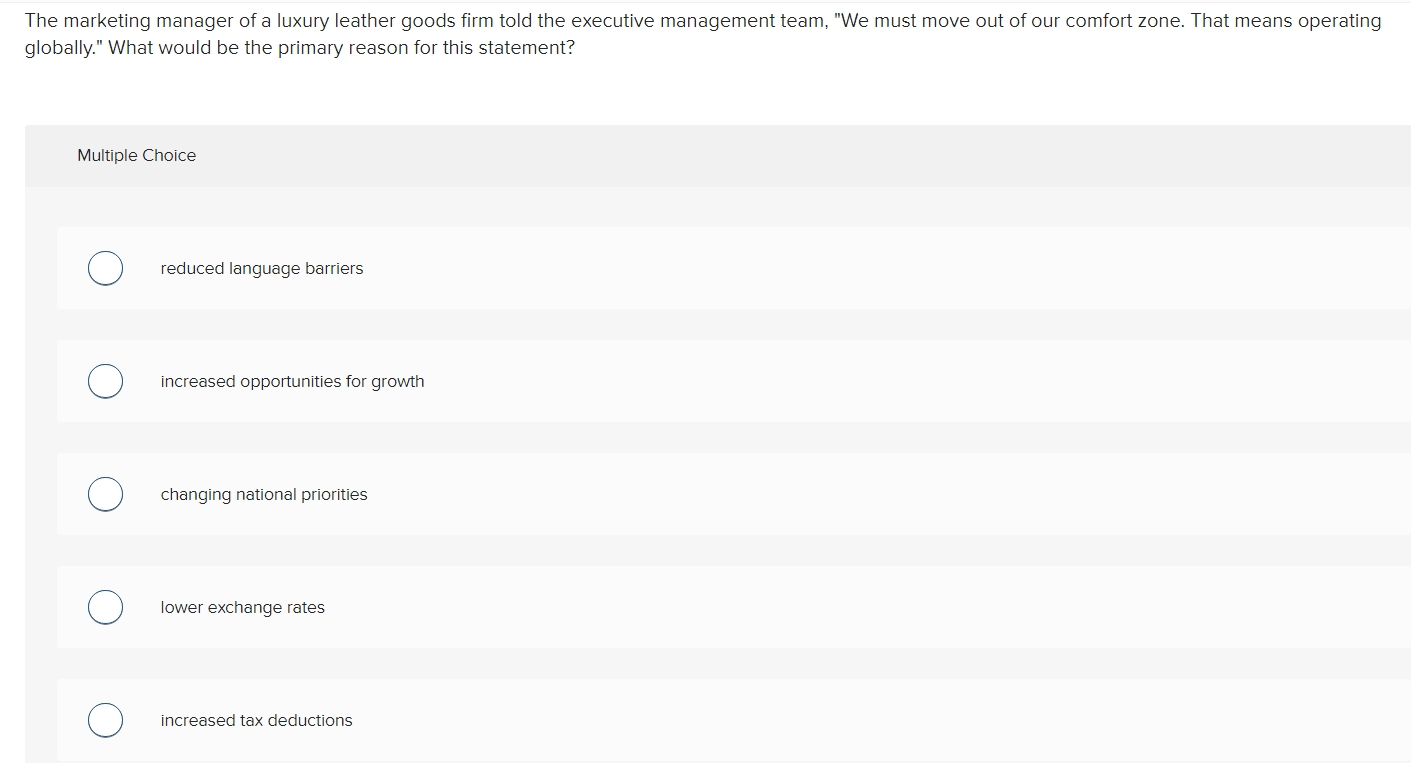Screen dimensions: 1411x774
Task: Click the "increased tax deductions" answer text
Action: click(x=257, y=720)
